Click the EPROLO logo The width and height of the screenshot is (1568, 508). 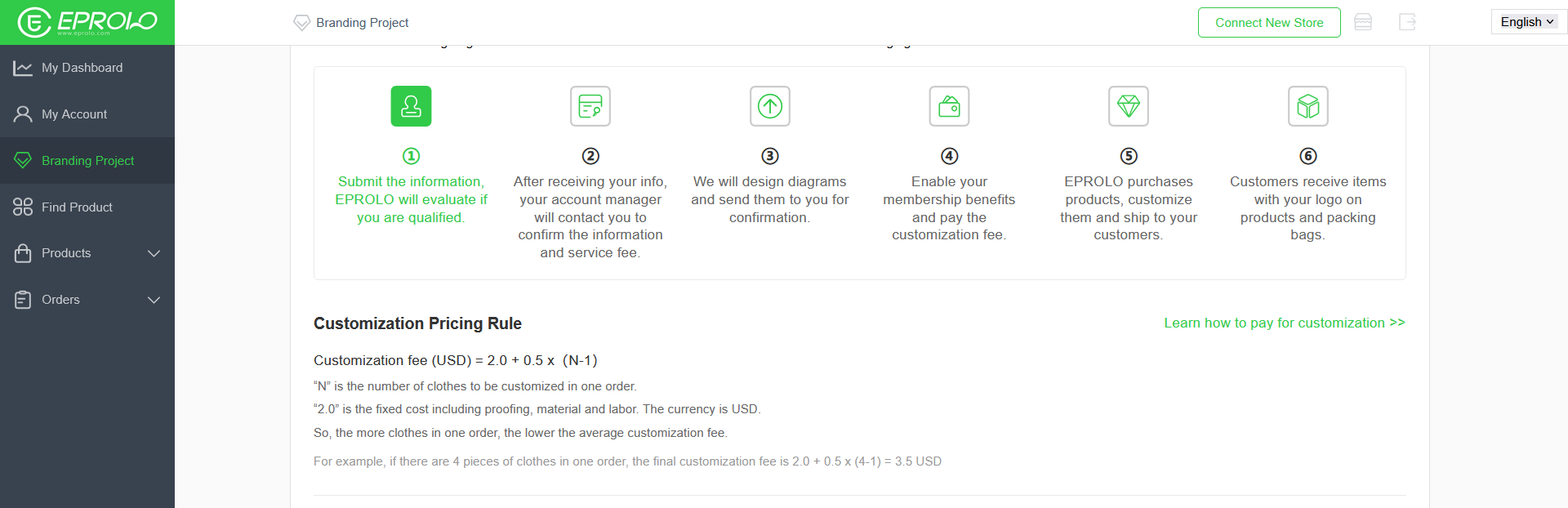(87, 22)
